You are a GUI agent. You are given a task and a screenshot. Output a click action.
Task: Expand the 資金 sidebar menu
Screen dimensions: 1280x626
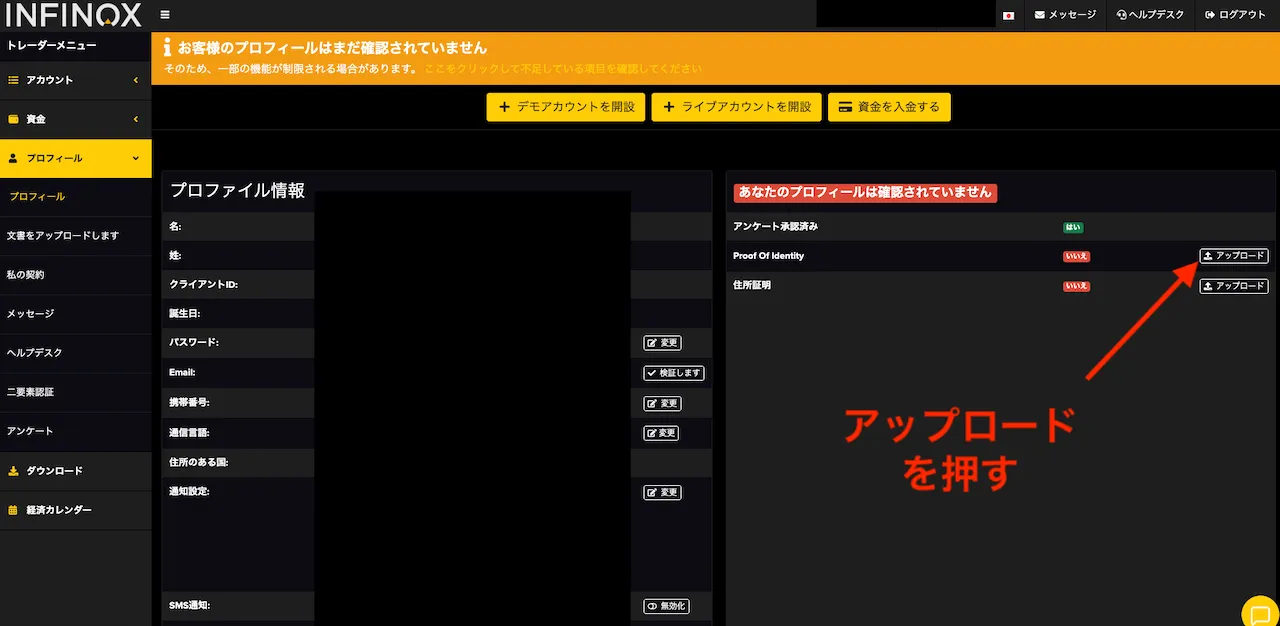point(76,119)
